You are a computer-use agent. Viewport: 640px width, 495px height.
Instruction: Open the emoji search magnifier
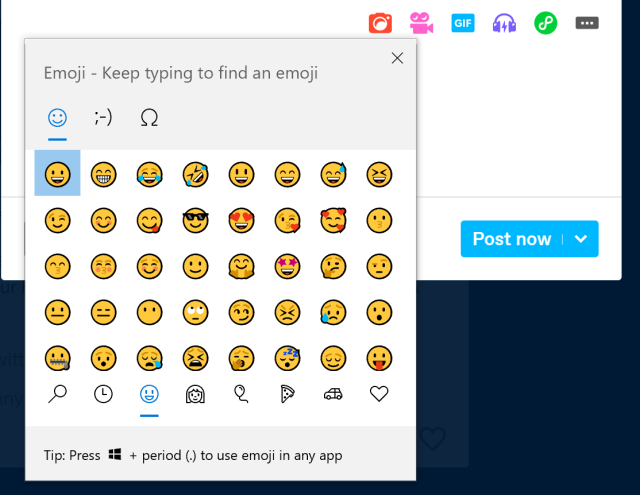coord(57,394)
